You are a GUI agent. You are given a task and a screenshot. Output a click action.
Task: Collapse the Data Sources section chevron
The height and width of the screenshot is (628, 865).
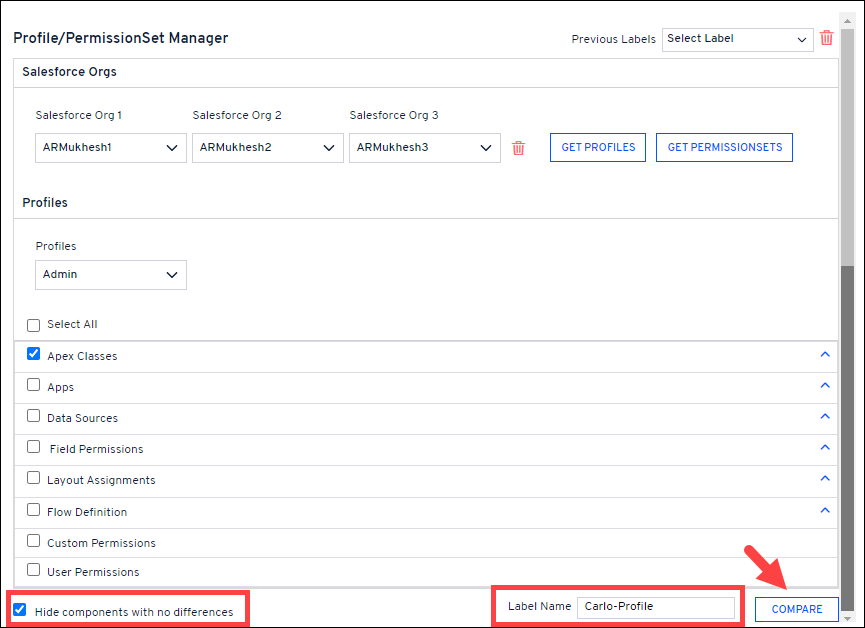[x=825, y=417]
